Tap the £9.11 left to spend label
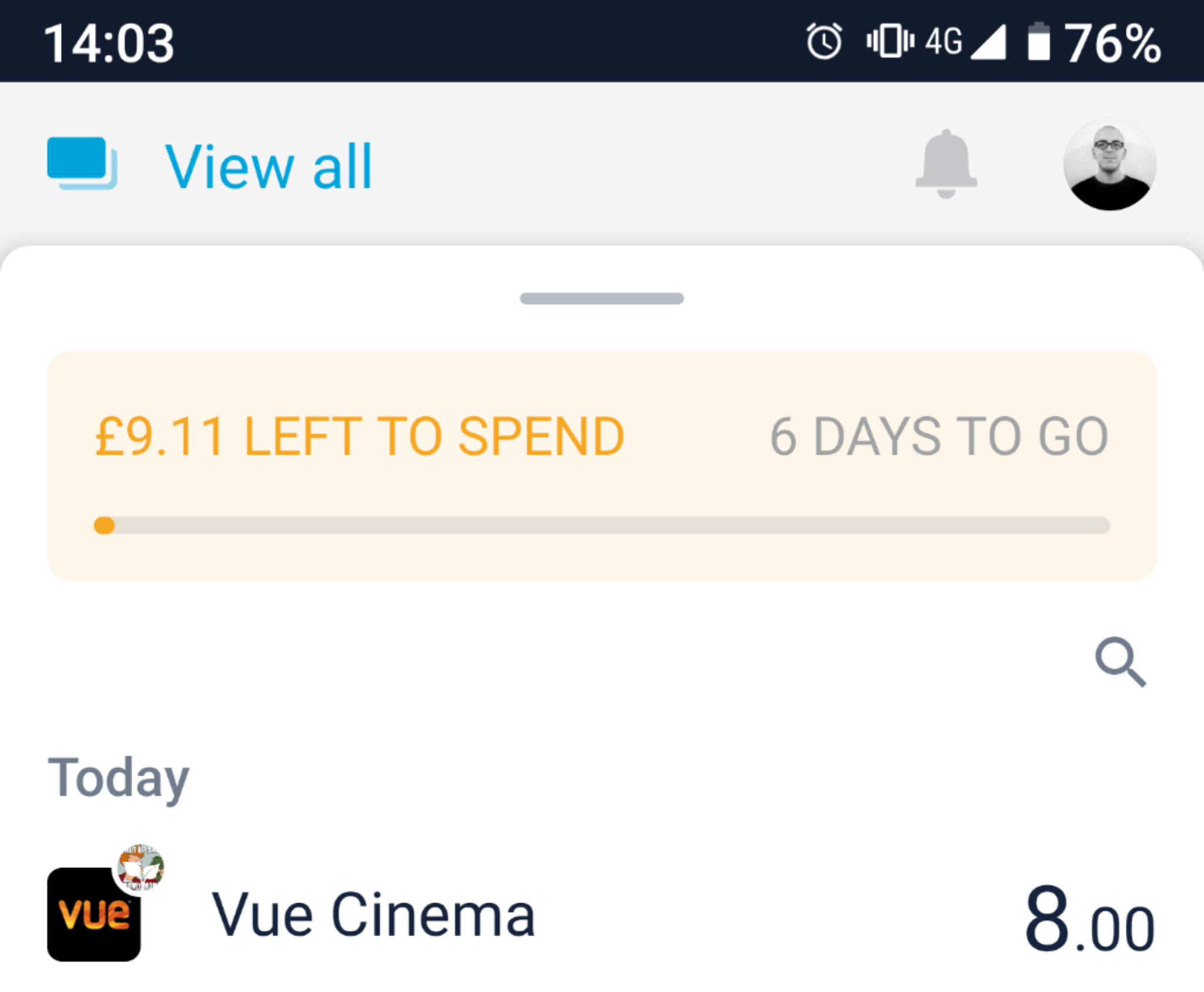Viewport: 1204px width, 992px height. pyautogui.click(x=359, y=436)
